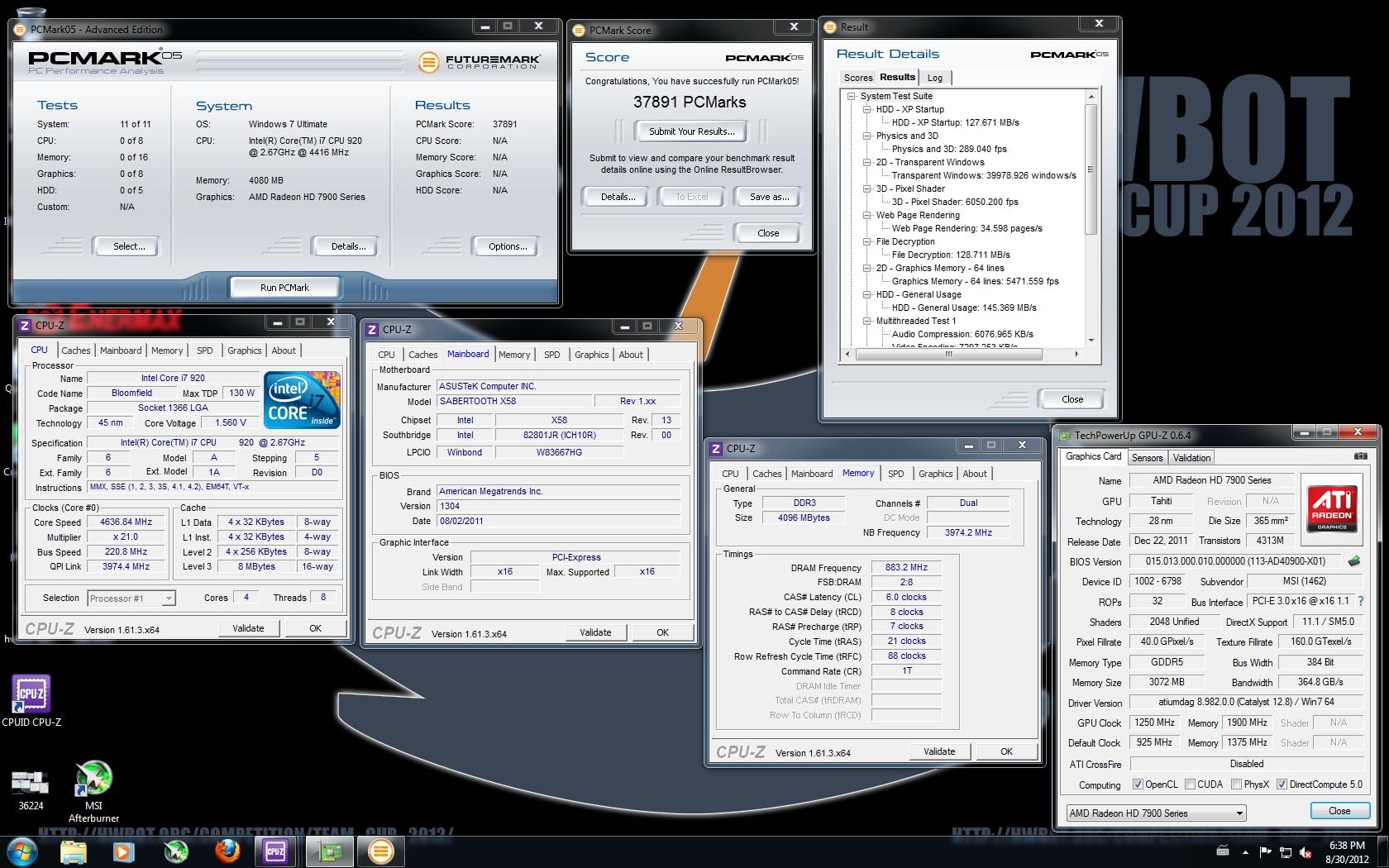Viewport: 1389px width, 868px height.
Task: Collapse the HDD - XP Startup node
Action: 866,109
